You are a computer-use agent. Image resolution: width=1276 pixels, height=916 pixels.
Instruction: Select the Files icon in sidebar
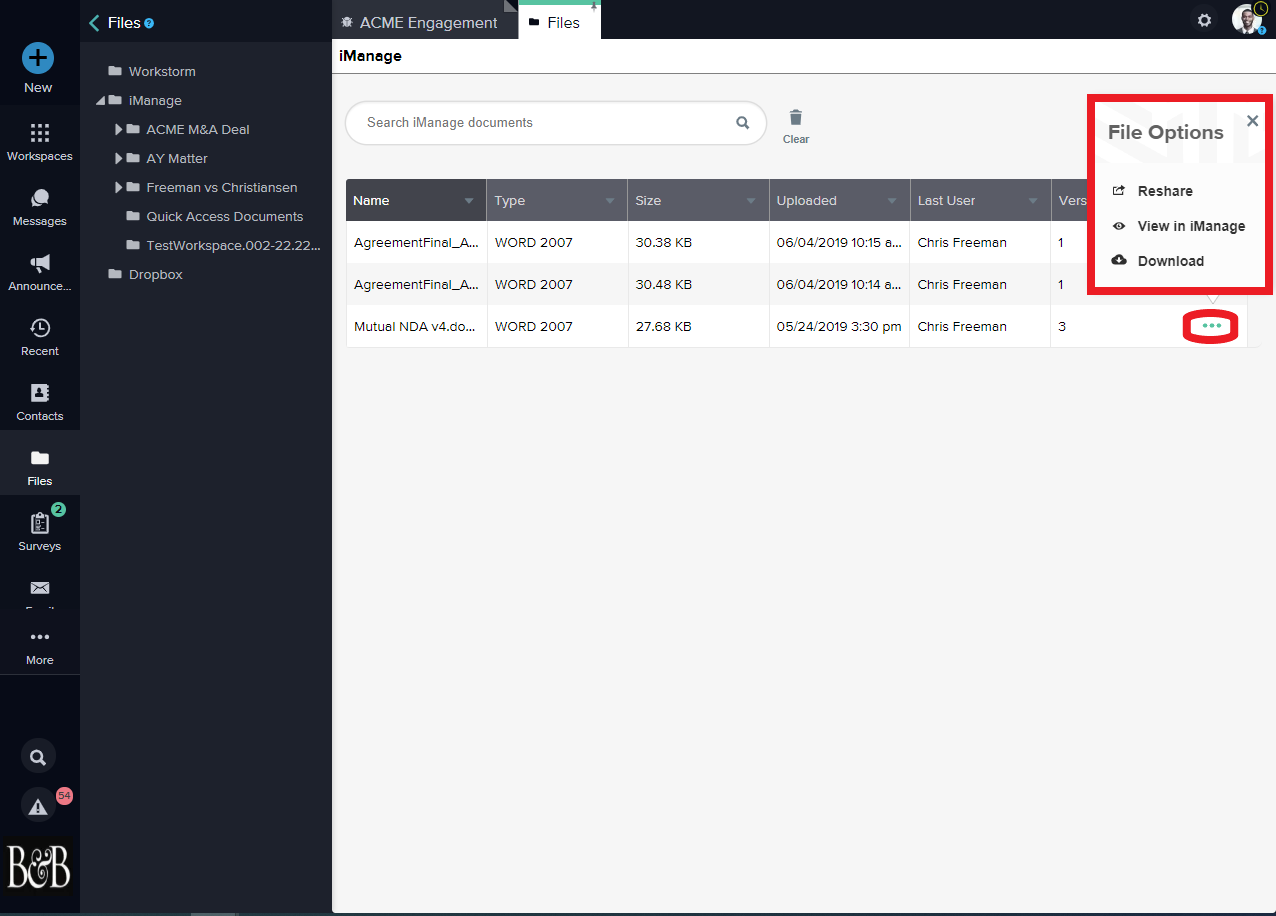[40, 458]
